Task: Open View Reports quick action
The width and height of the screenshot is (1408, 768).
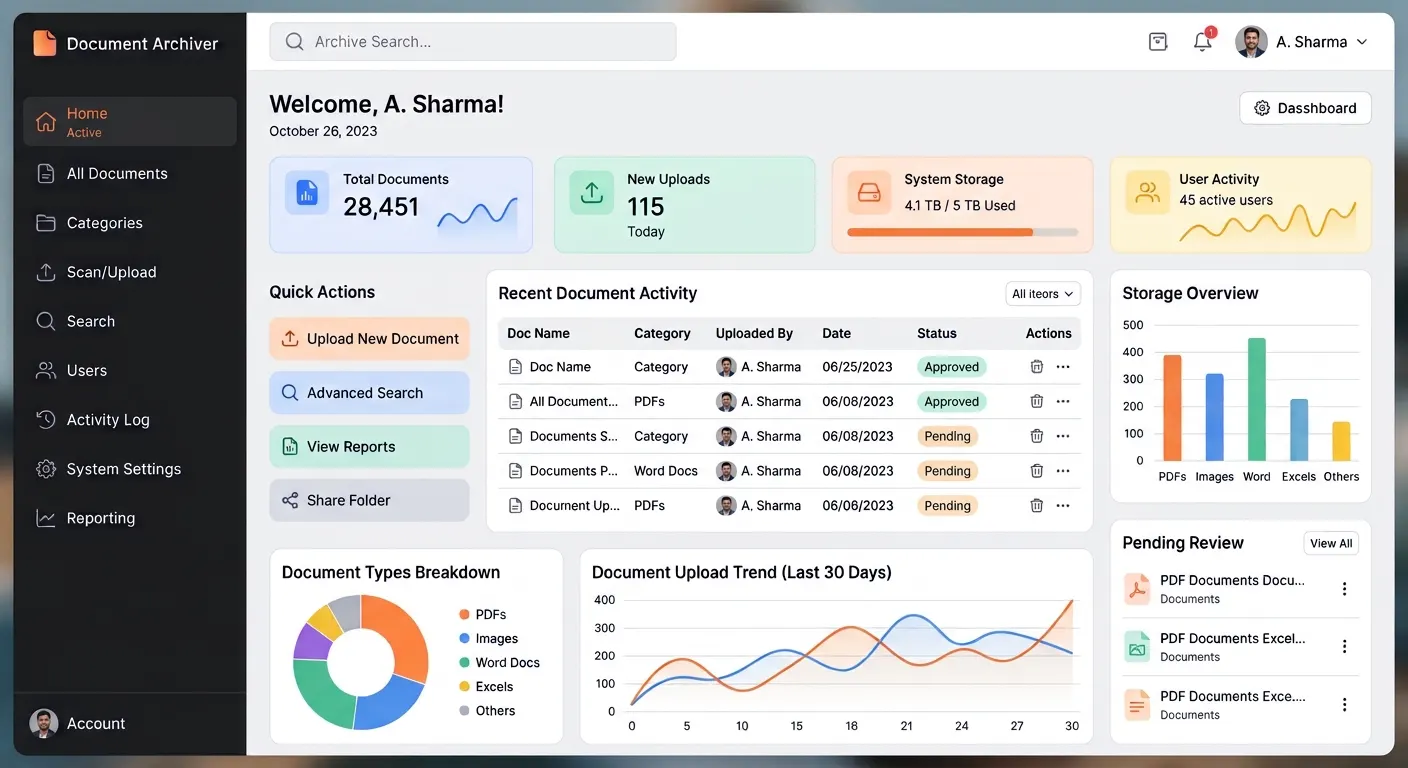Action: pyautogui.click(x=369, y=447)
